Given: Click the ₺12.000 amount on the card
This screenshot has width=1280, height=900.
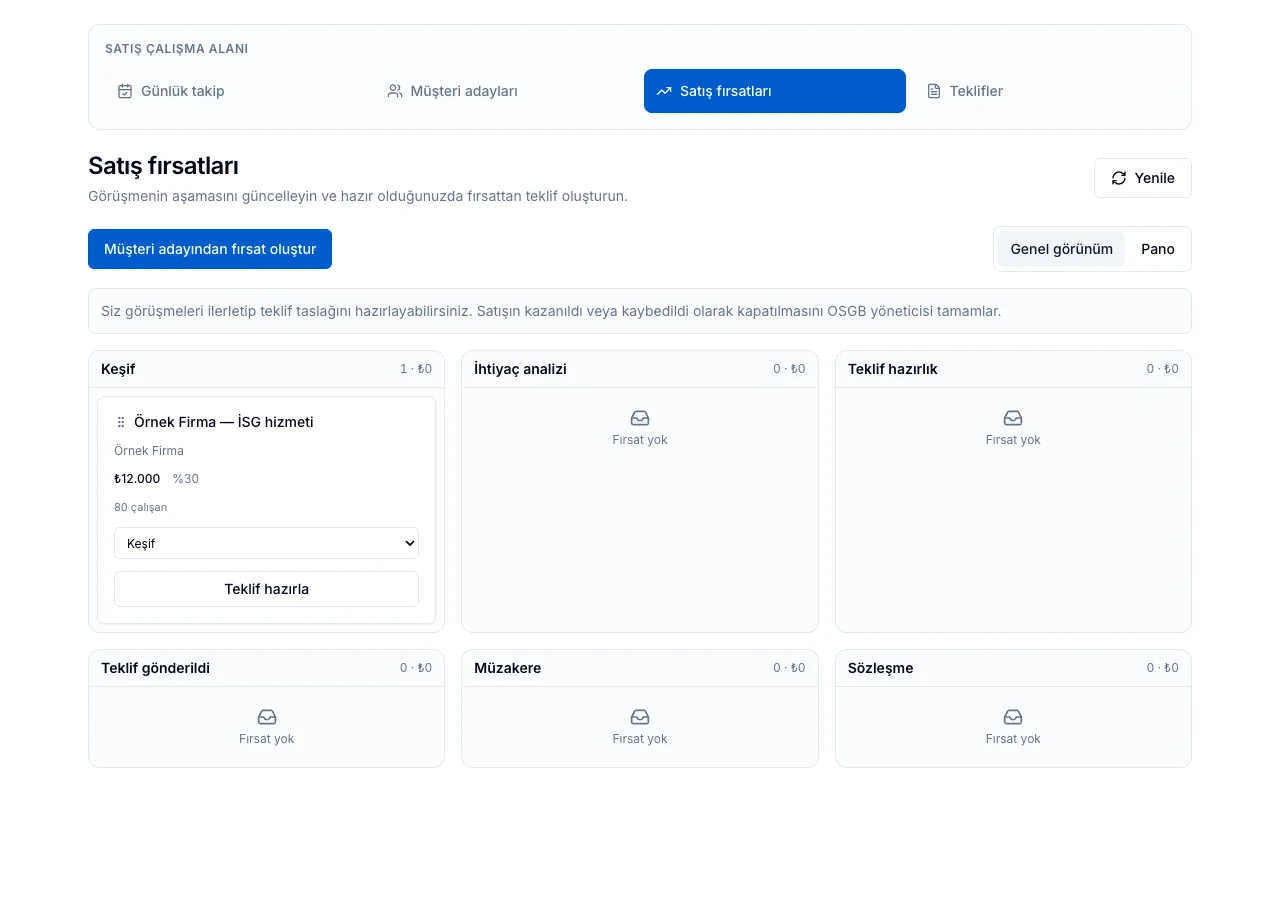Looking at the screenshot, I should [137, 479].
